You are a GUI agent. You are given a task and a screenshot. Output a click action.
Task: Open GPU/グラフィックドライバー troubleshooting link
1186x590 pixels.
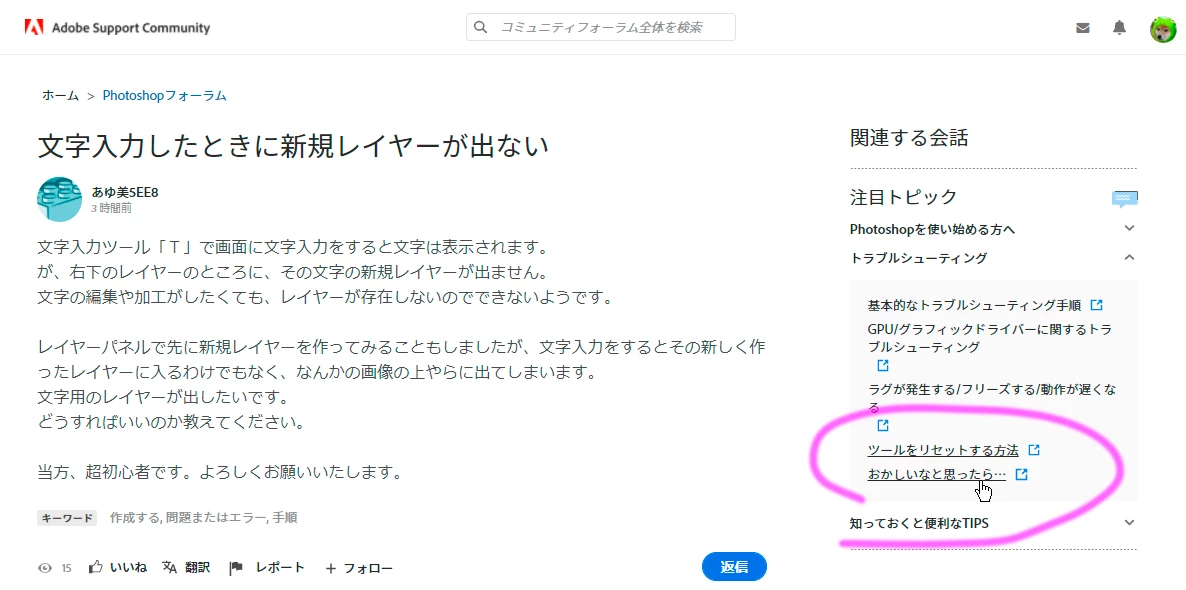[x=989, y=338]
